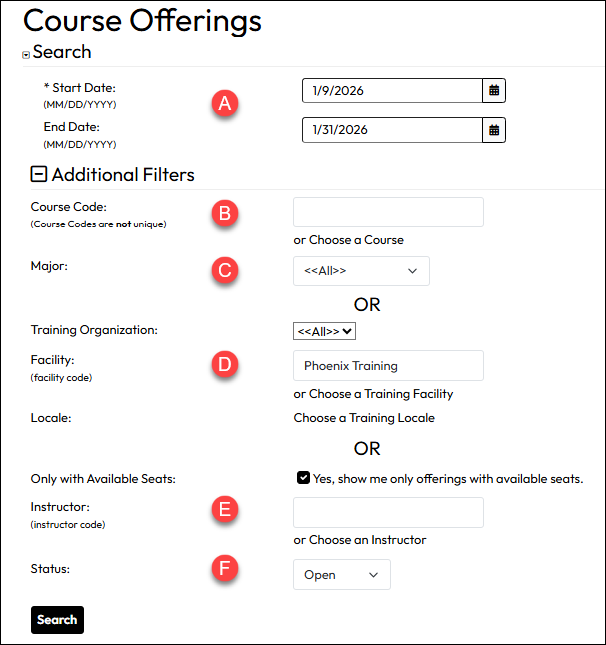The width and height of the screenshot is (606, 645).
Task: Focus the Course Code text field
Action: 388,212
